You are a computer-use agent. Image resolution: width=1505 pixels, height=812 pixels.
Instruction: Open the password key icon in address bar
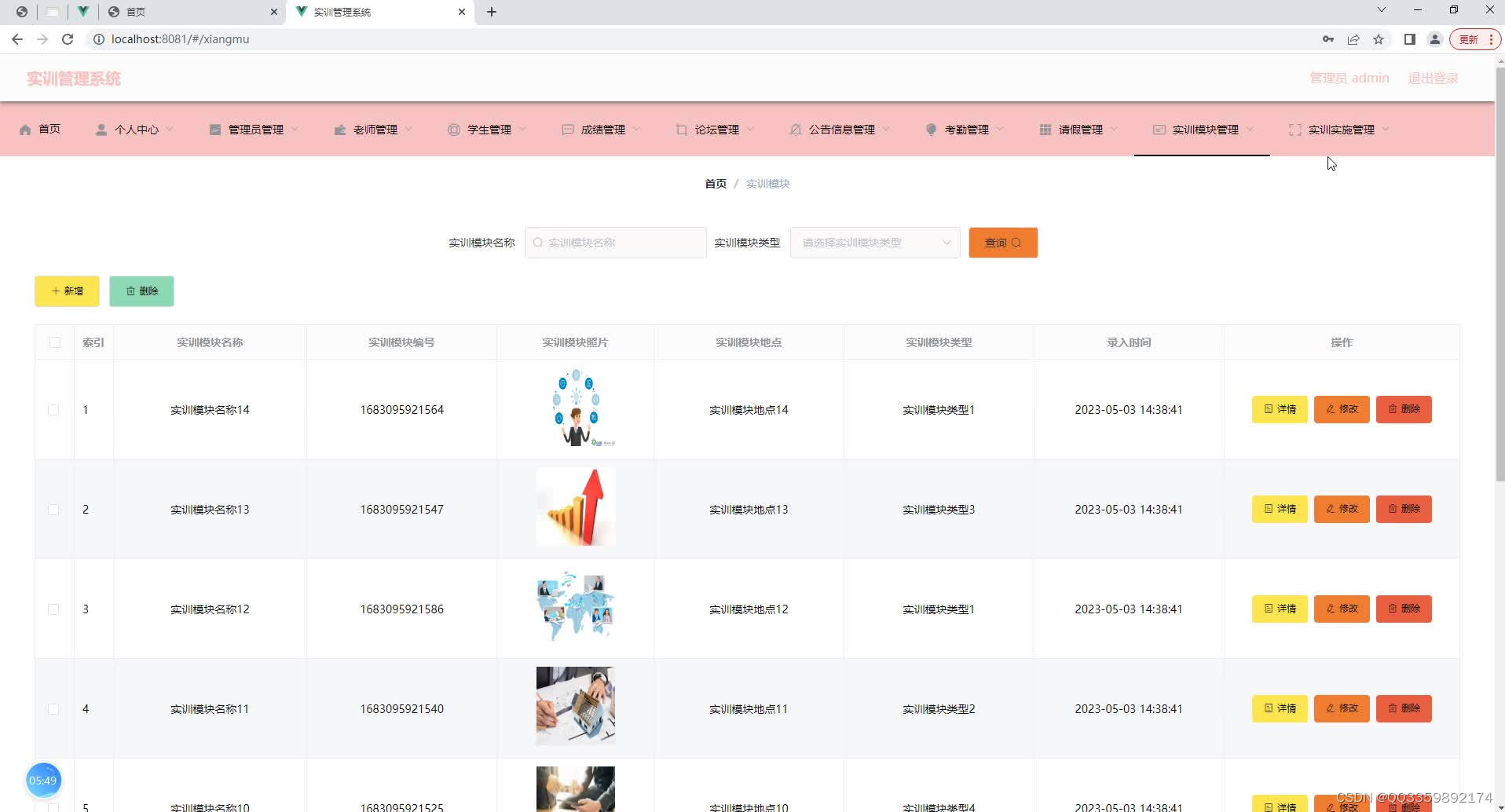1328,39
